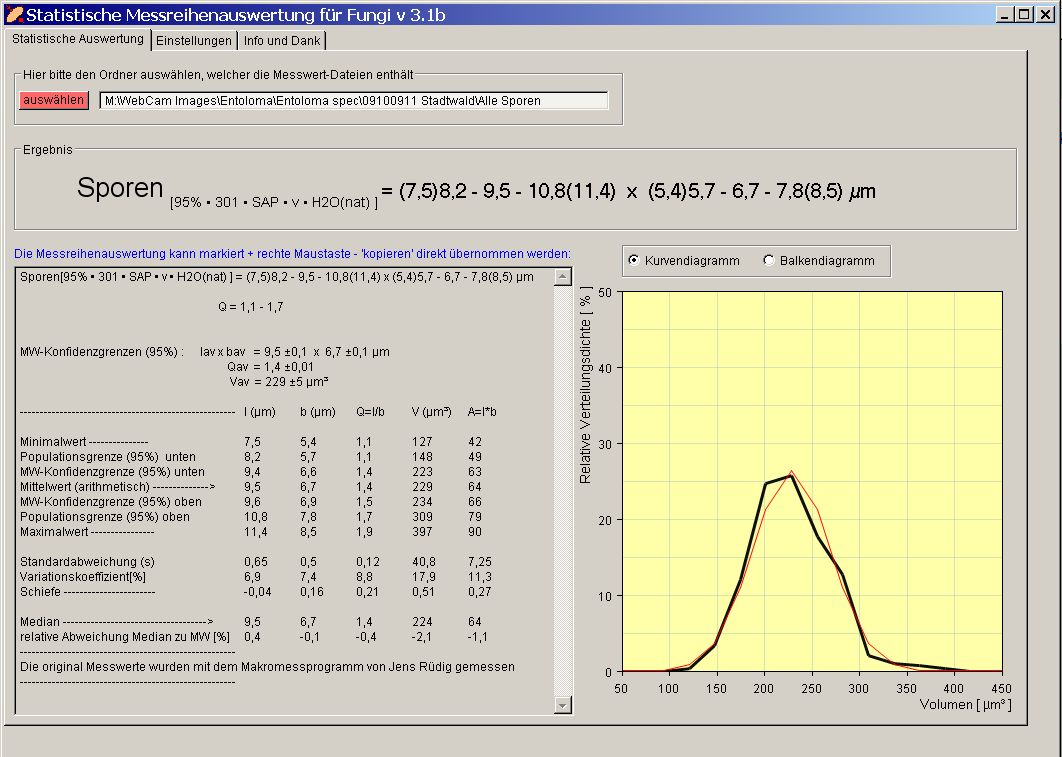The image size is (1062, 757).
Task: Maximize the application window
Action: pyautogui.click(x=1022, y=15)
